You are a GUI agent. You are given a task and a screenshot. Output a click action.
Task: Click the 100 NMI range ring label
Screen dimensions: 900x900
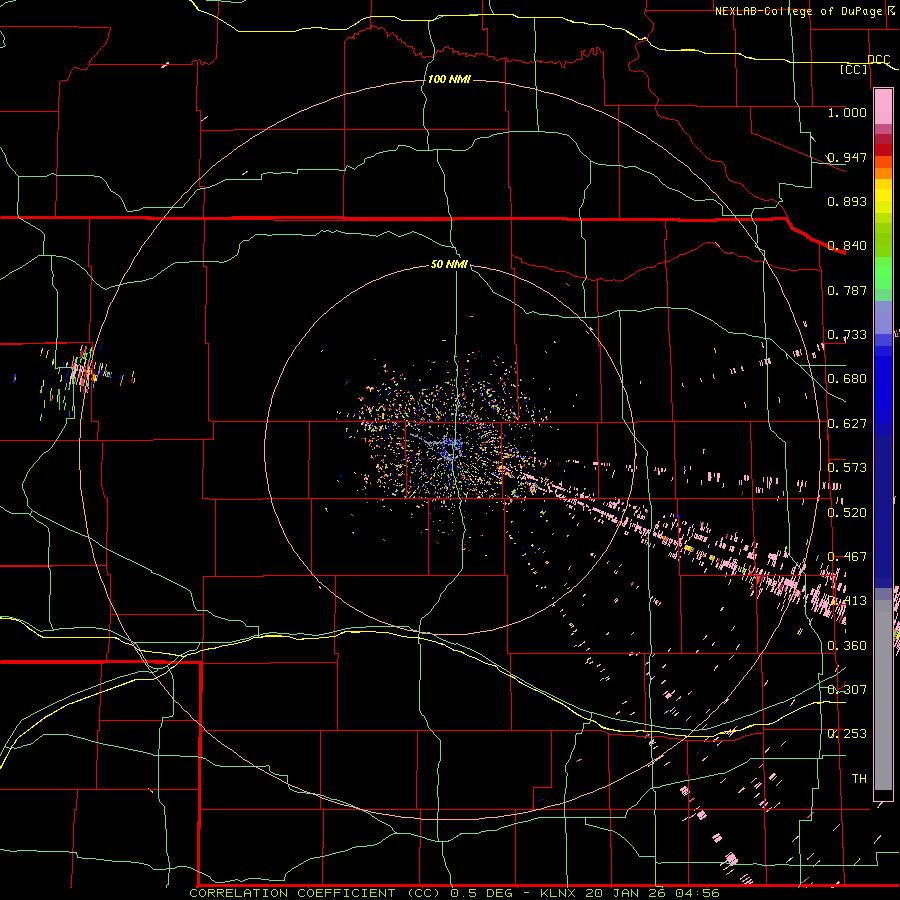449,79
